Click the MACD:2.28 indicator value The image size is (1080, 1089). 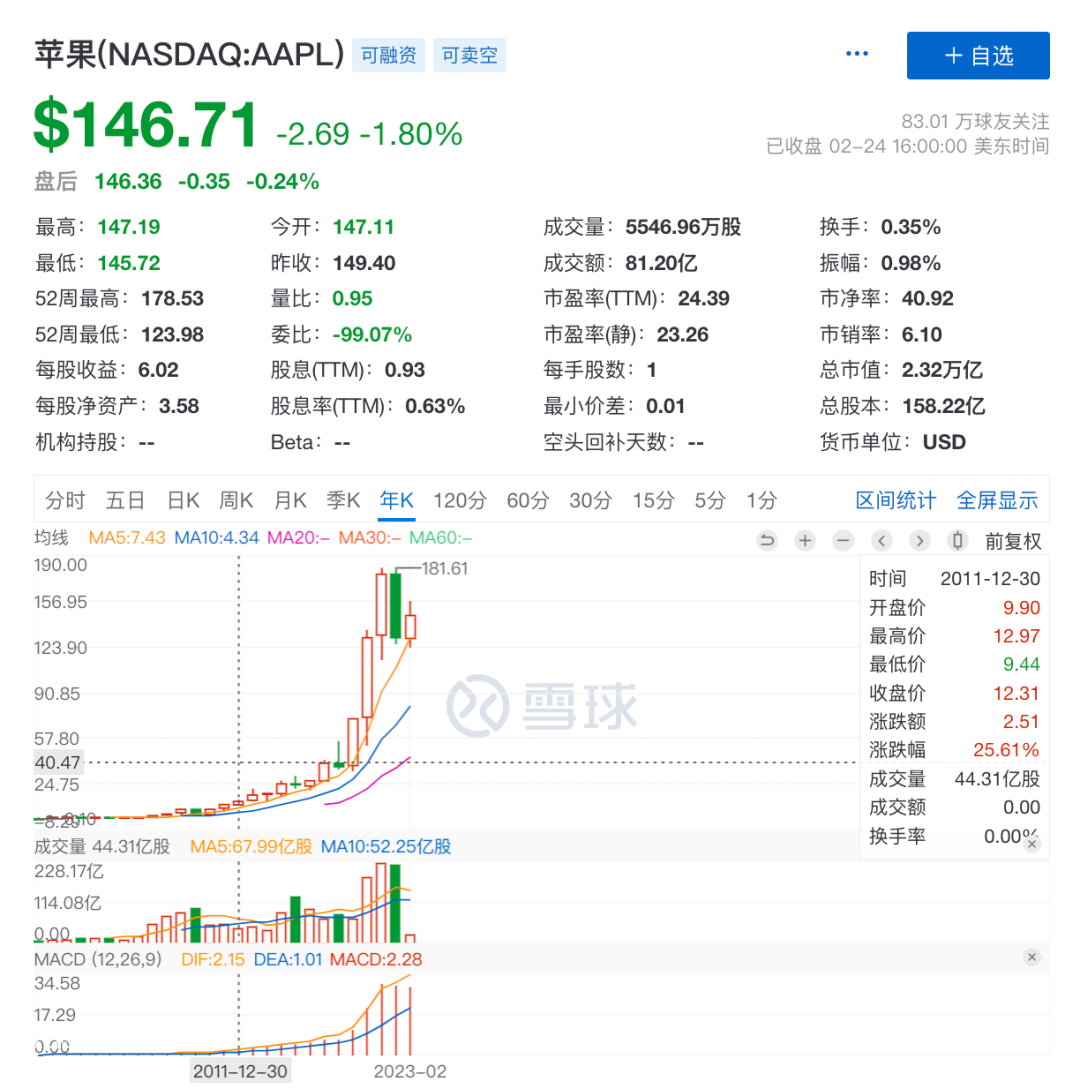(x=376, y=960)
